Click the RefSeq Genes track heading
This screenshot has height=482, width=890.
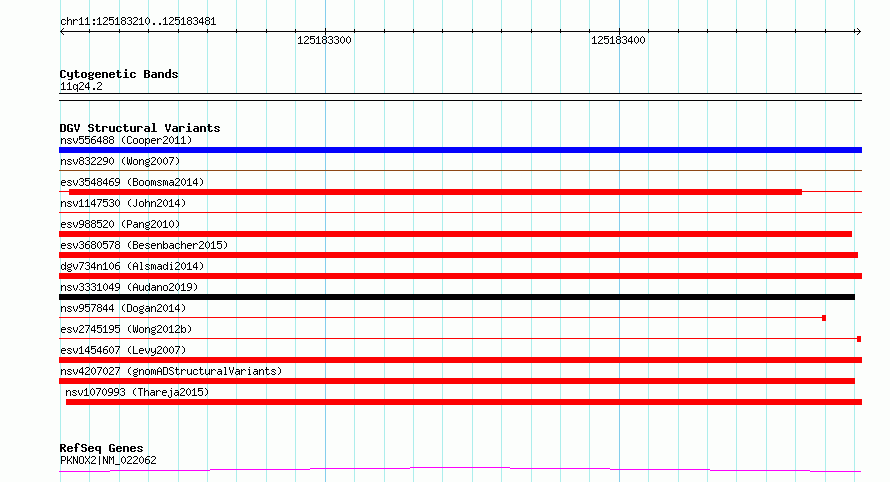click(x=101, y=448)
